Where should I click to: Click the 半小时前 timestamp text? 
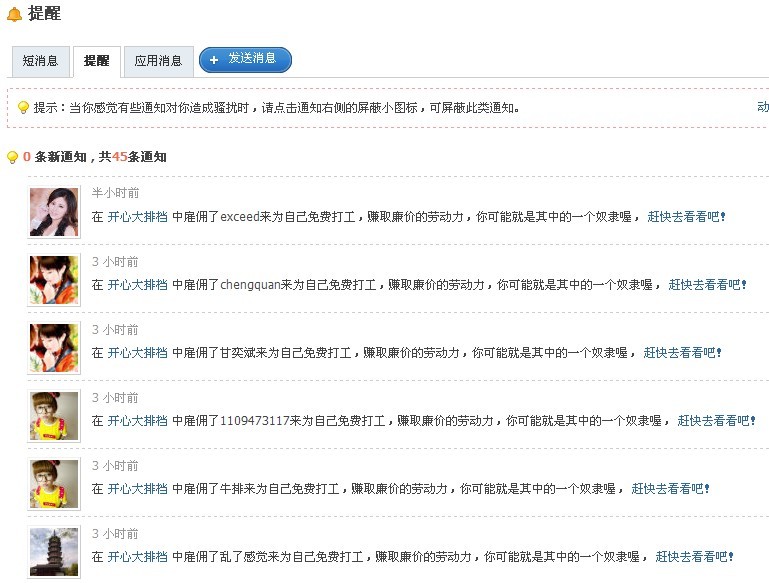tap(115, 193)
